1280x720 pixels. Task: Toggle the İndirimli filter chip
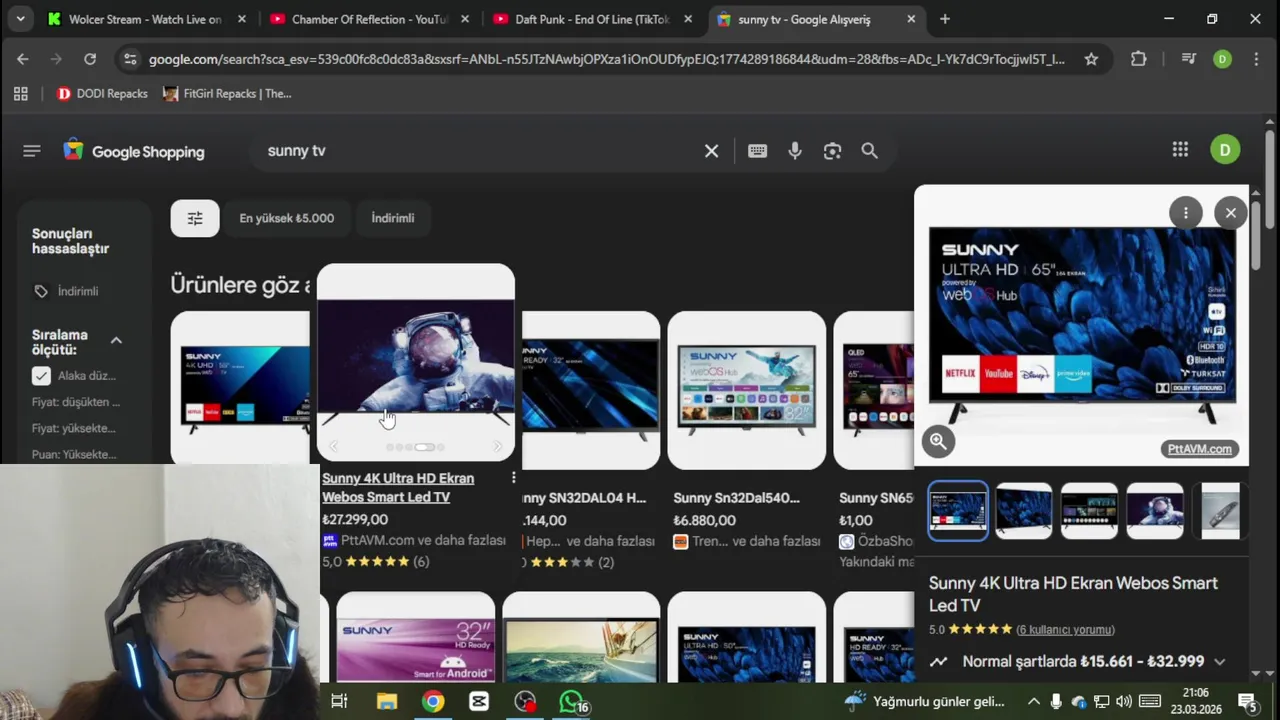(393, 218)
